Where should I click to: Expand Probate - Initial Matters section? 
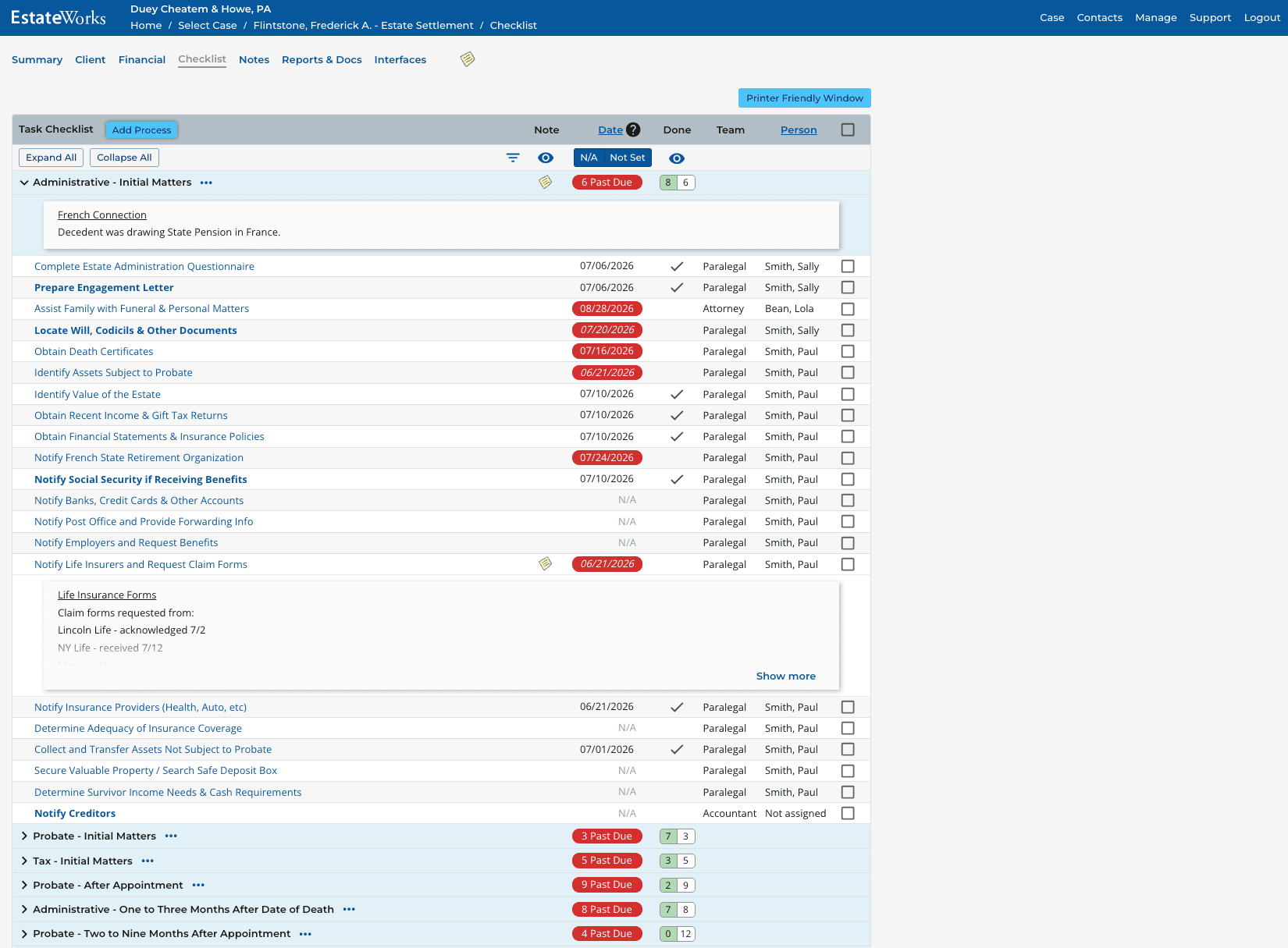coord(24,836)
